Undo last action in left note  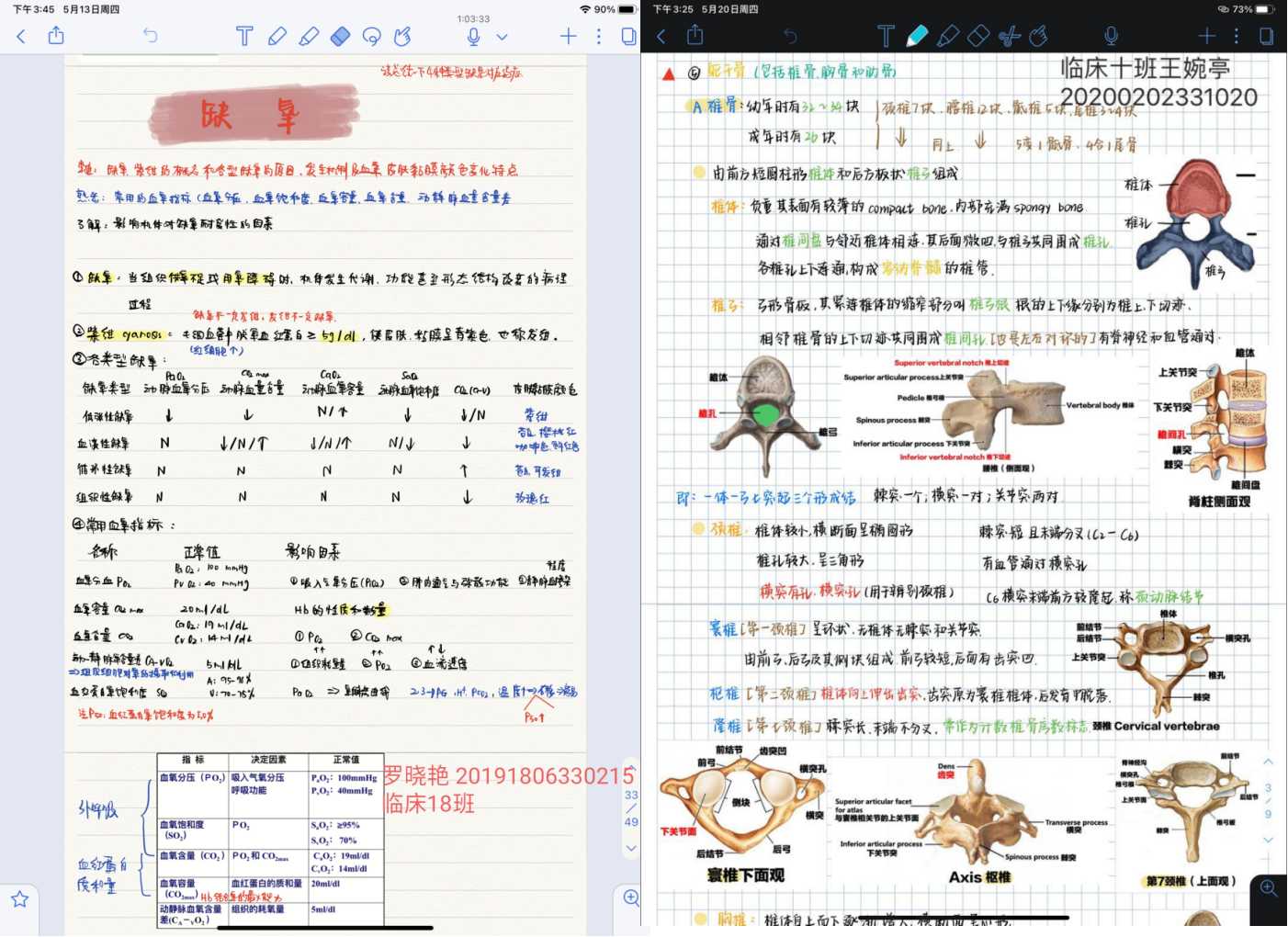[x=151, y=36]
